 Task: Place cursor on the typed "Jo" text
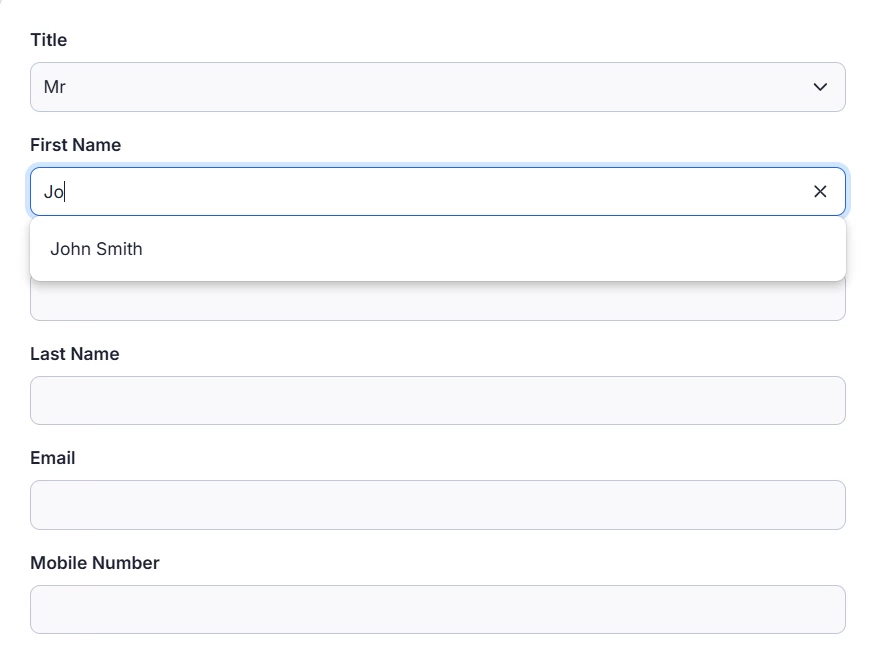click(53, 191)
